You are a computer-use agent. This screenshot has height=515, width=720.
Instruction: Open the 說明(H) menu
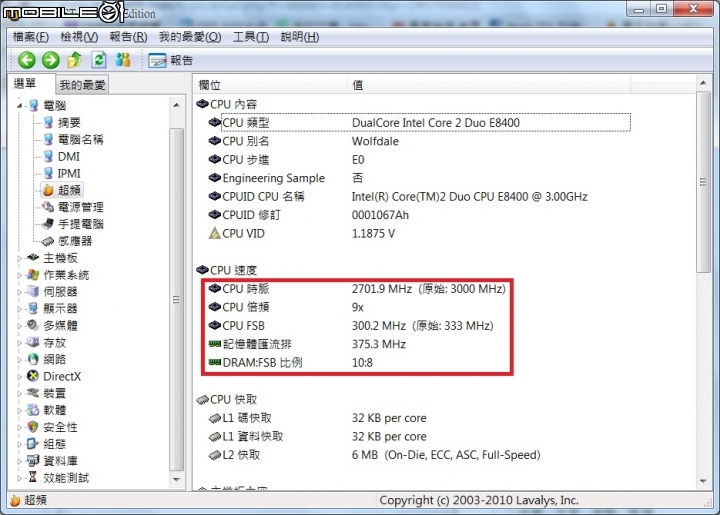click(300, 37)
